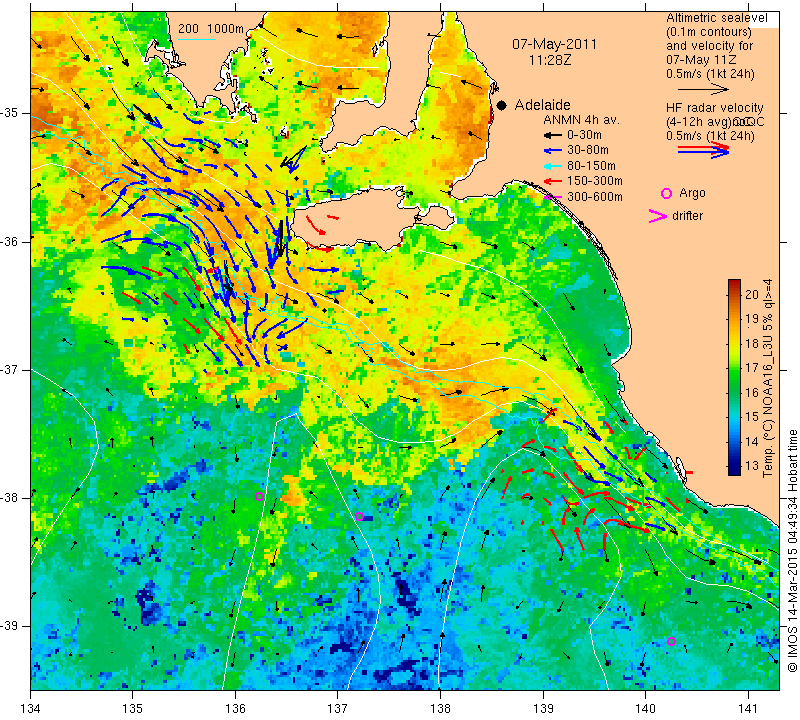Click longitude axis label "139"
800x720 pixels.
543,709
